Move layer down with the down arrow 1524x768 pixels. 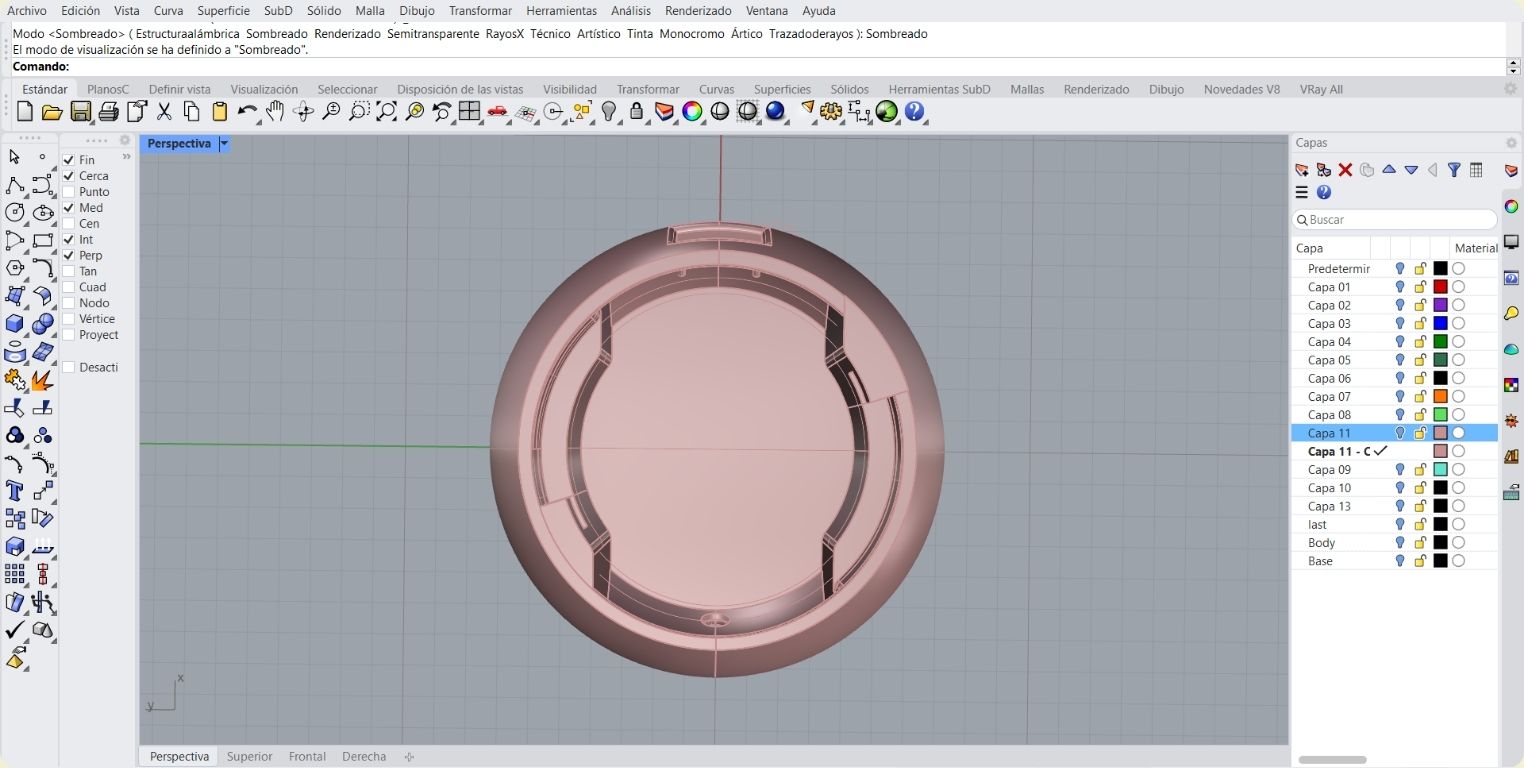(x=1411, y=170)
